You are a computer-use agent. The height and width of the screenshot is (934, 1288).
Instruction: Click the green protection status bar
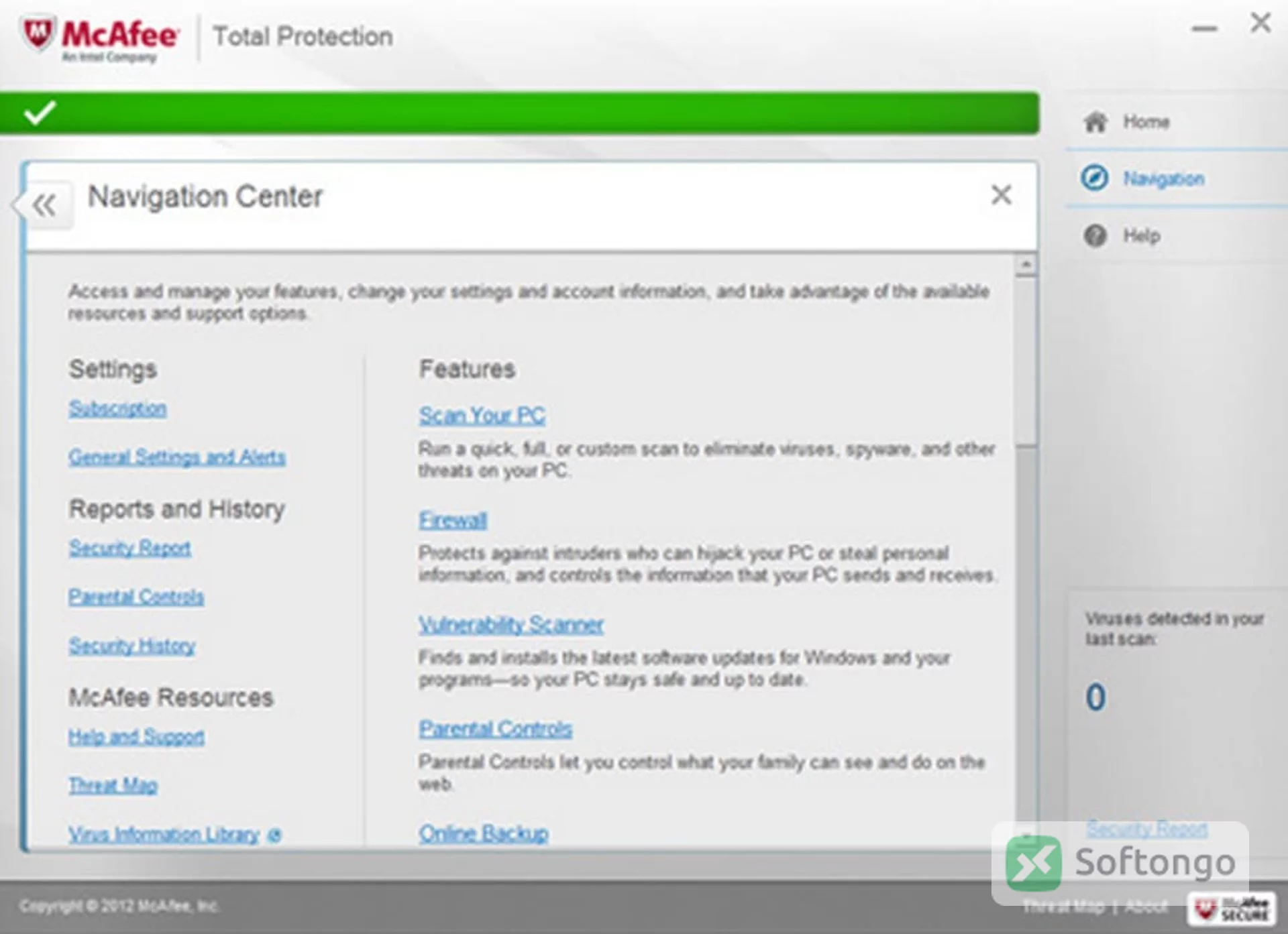(520, 113)
